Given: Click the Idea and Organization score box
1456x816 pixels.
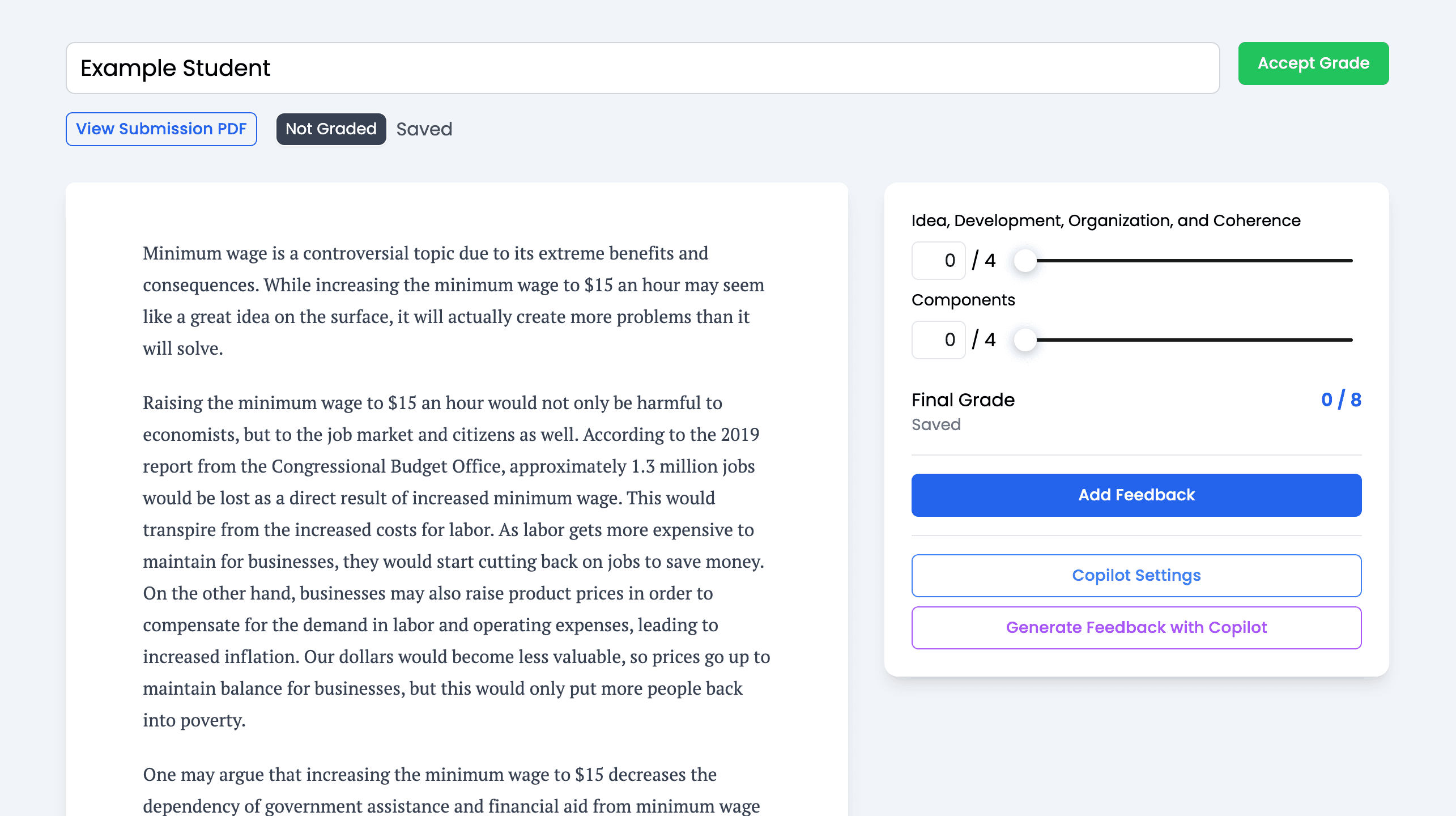Looking at the screenshot, I should 938,260.
